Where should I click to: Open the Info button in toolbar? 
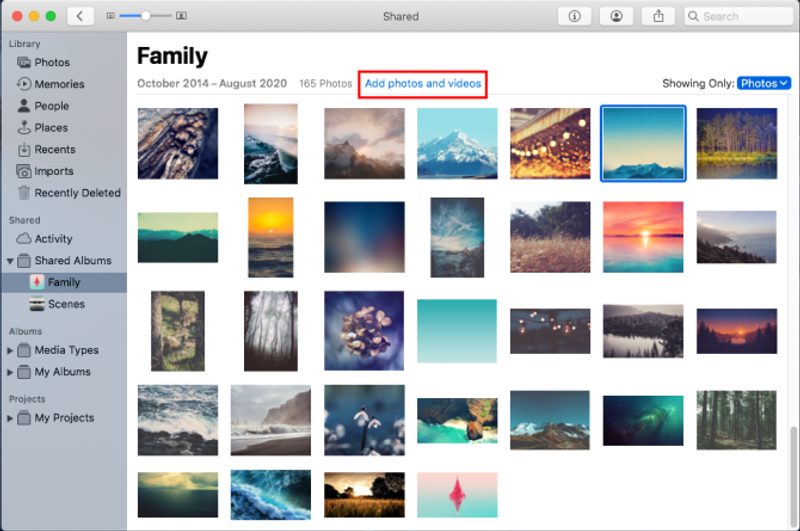(x=574, y=16)
